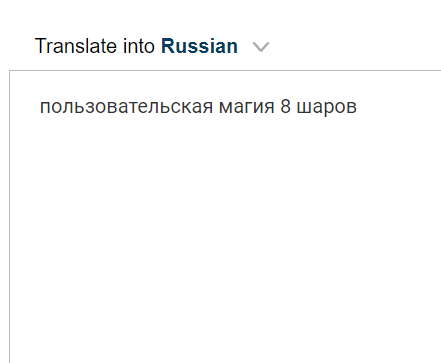
Task: Click end of the translated text line
Action: [357, 107]
